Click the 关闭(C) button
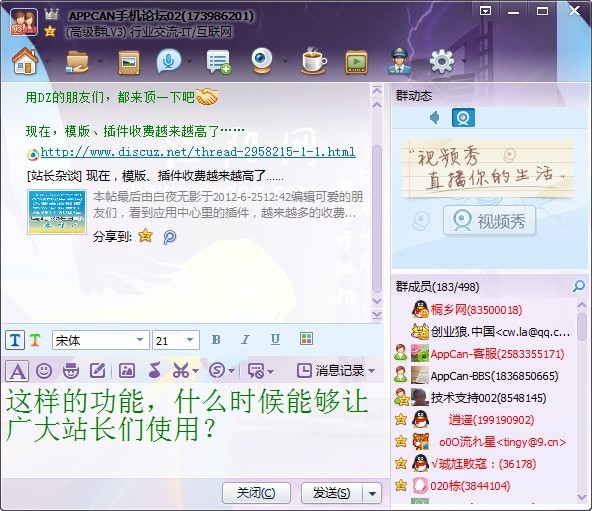Screen dimensions: 592x511 click(256, 493)
